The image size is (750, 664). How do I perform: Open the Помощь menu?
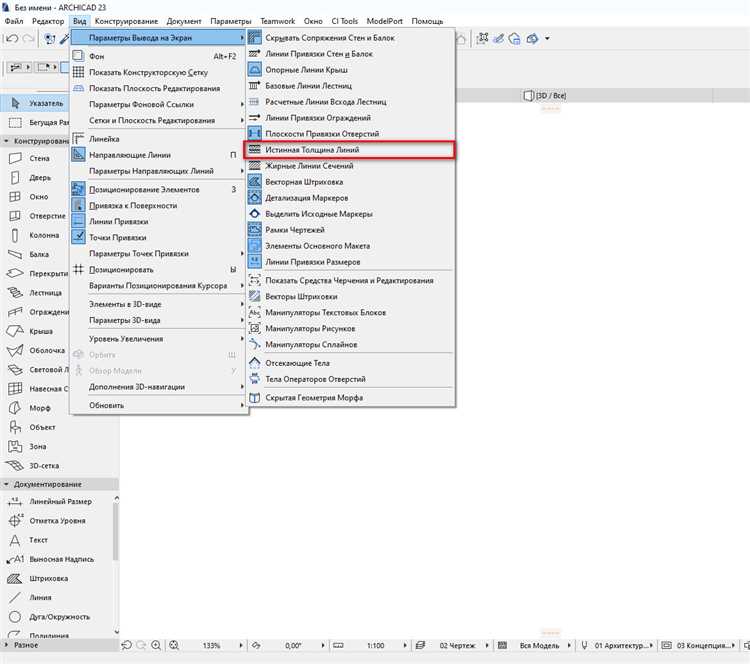coord(427,21)
